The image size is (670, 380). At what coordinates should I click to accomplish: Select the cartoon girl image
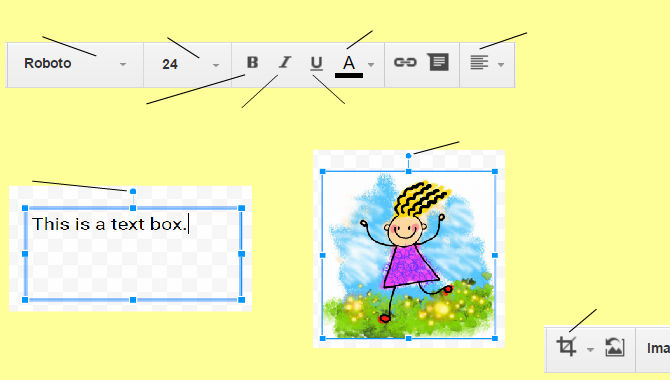pyautogui.click(x=408, y=255)
